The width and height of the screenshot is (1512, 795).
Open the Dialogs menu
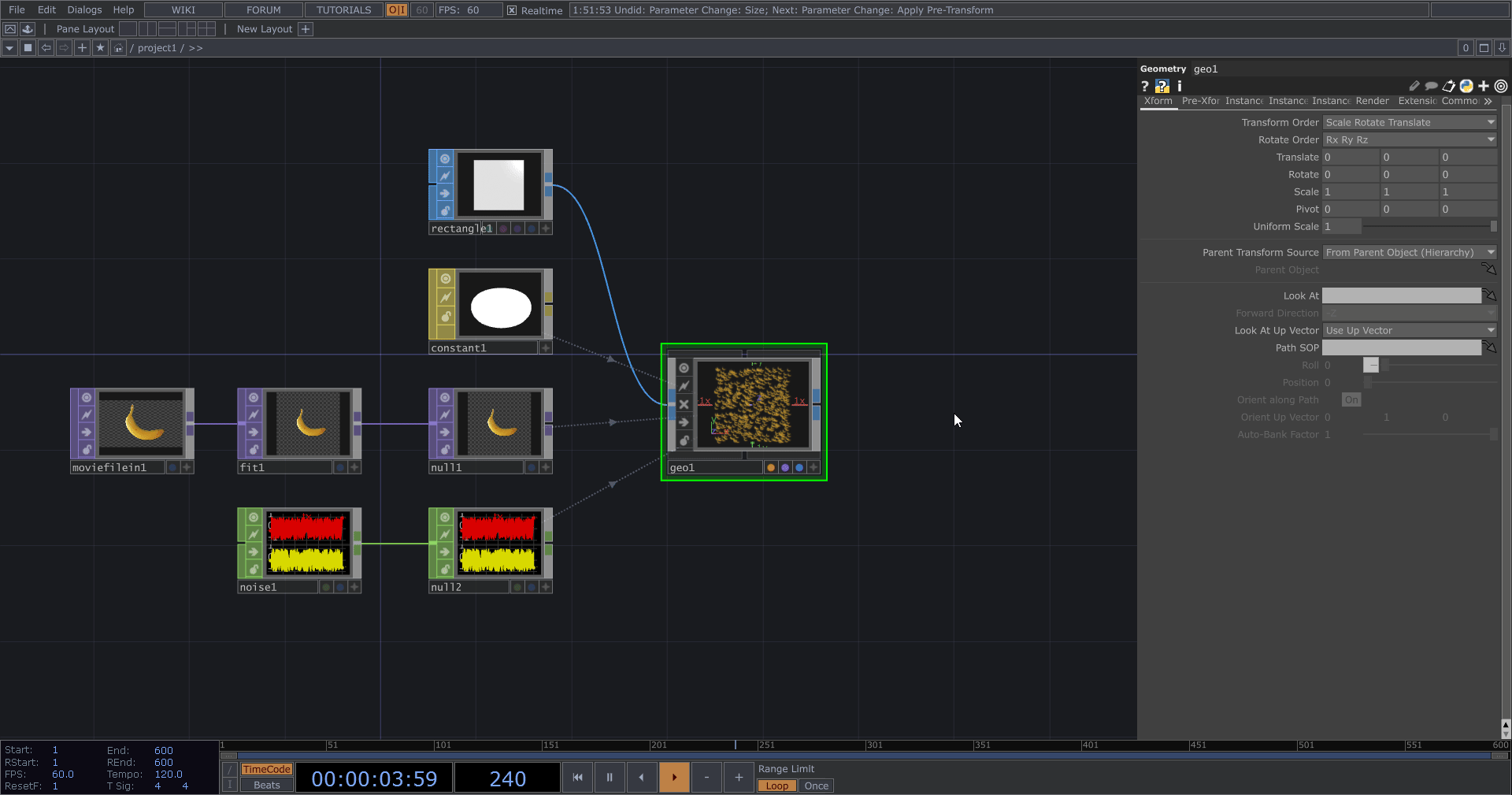point(84,10)
